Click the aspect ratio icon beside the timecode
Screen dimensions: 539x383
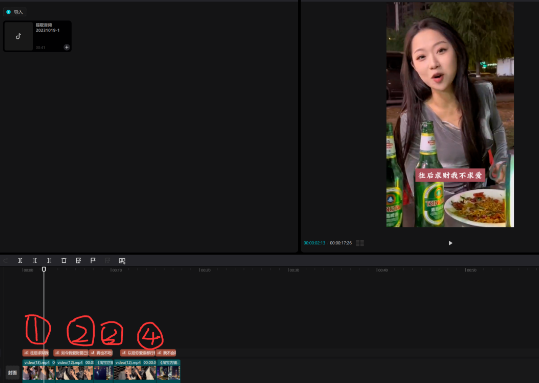pos(360,243)
